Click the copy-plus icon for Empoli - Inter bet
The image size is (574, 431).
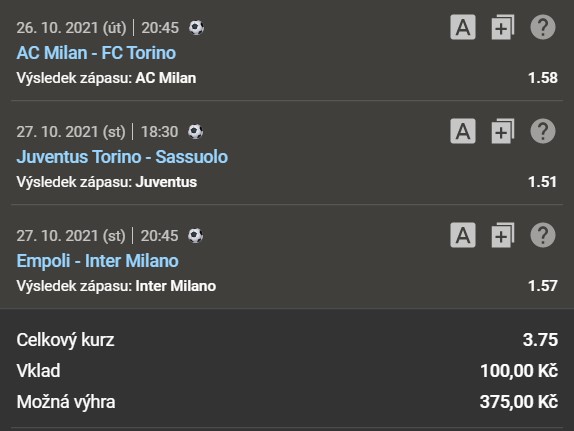[x=503, y=235]
